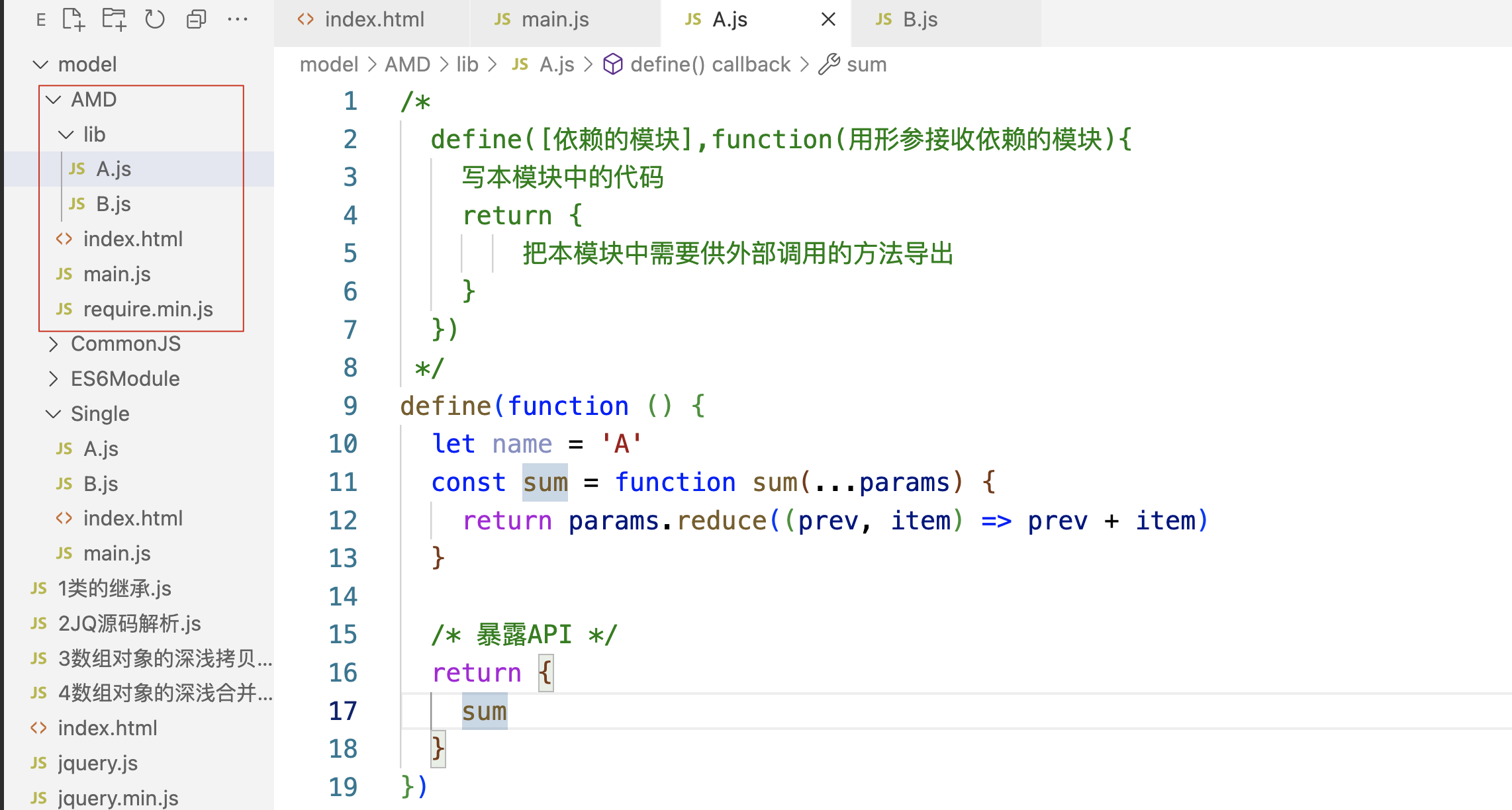
Task: Click the New Folder icon in explorer toolbar
Action: 114,20
